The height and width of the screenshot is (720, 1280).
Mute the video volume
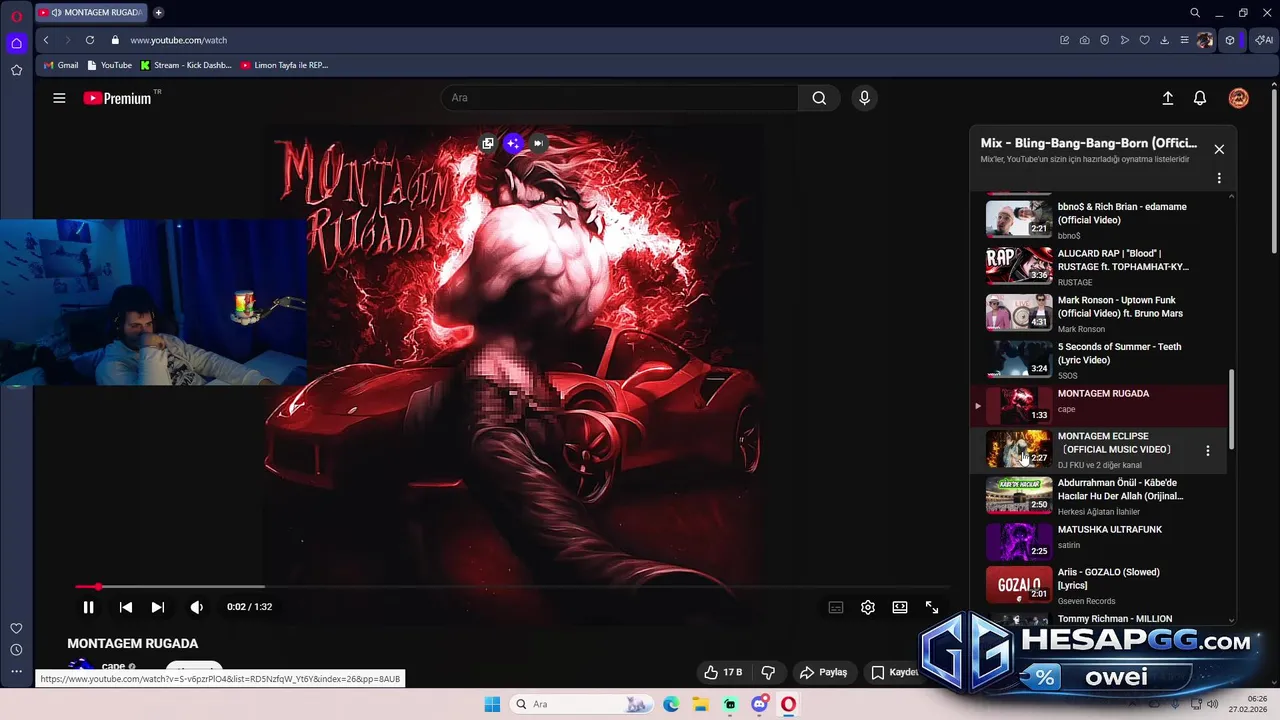[196, 607]
